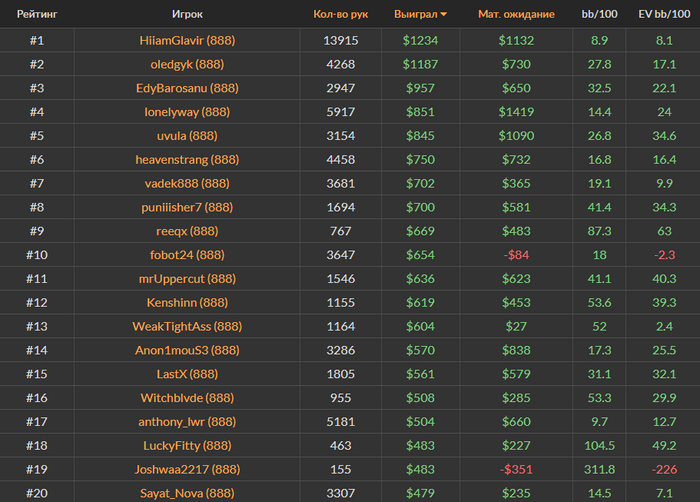Sort by Выиграл column header
Viewport: 700px width, 502px height.
[420, 15]
